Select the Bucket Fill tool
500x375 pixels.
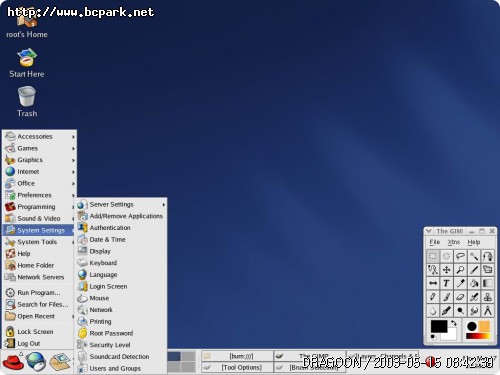(474, 283)
